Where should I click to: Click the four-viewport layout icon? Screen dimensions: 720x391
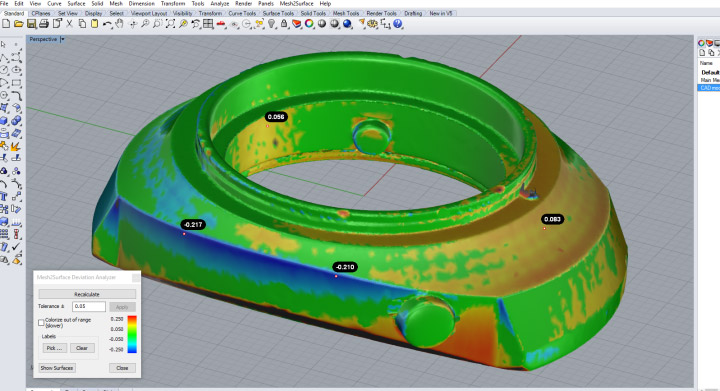pos(208,24)
